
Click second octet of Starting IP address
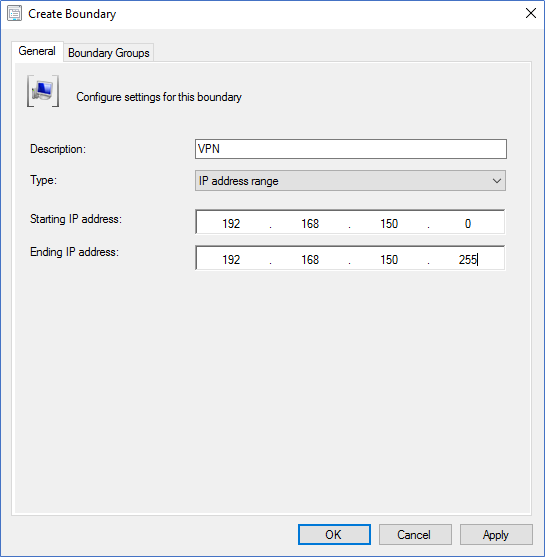click(x=310, y=223)
